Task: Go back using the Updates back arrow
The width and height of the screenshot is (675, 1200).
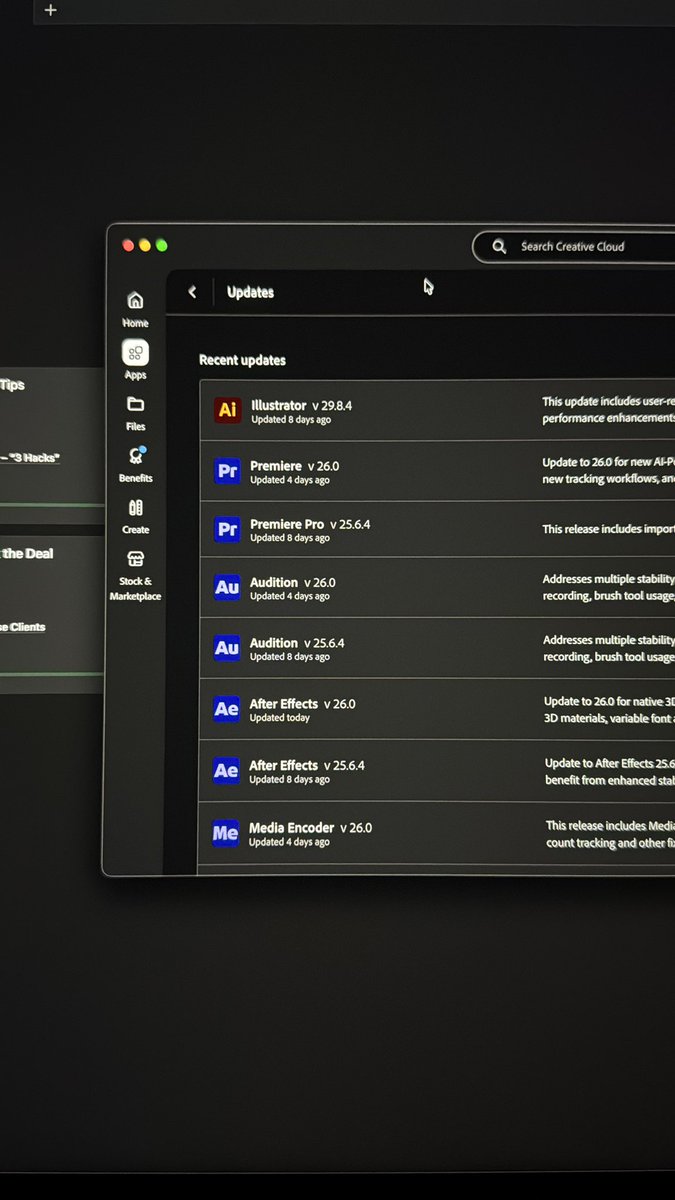Action: tap(192, 292)
